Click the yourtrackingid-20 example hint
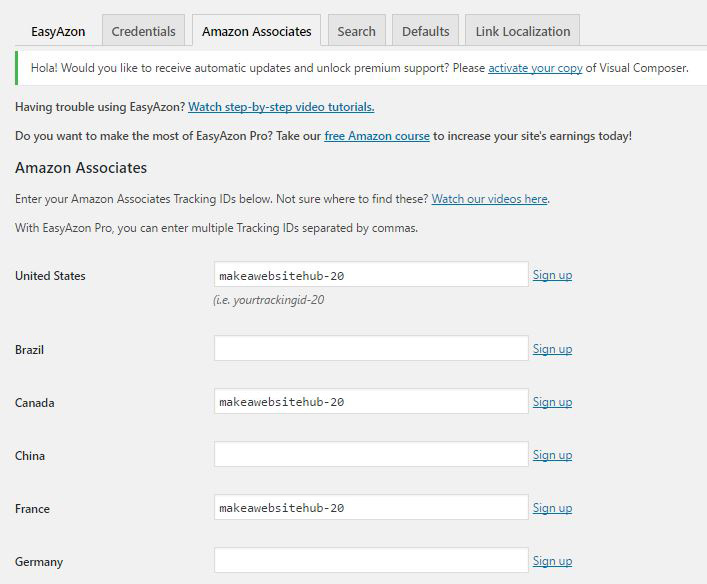Viewport: 707px width, 584px height. coord(269,300)
